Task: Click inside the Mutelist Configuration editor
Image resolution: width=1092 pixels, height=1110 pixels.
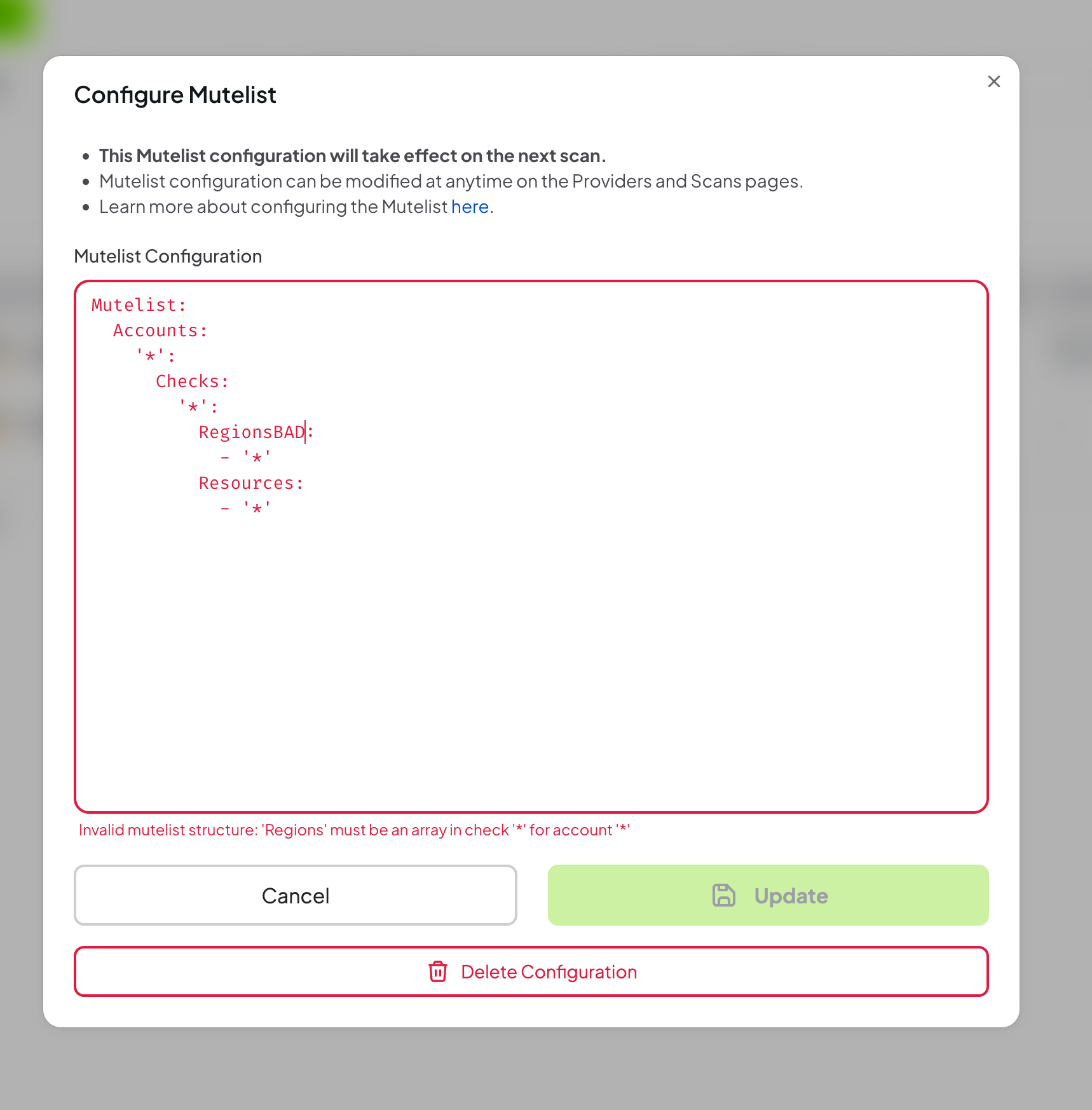Action: [x=508, y=636]
